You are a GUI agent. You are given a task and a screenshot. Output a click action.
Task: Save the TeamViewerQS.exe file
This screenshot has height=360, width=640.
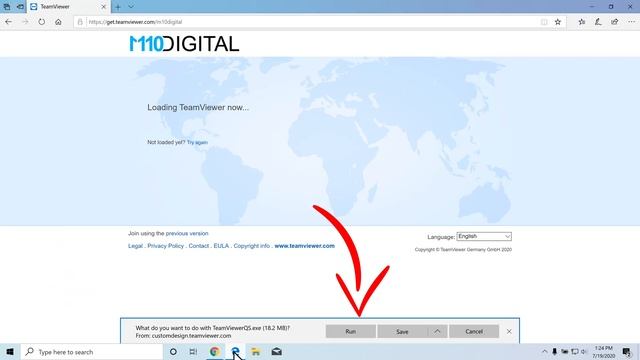tap(402, 331)
